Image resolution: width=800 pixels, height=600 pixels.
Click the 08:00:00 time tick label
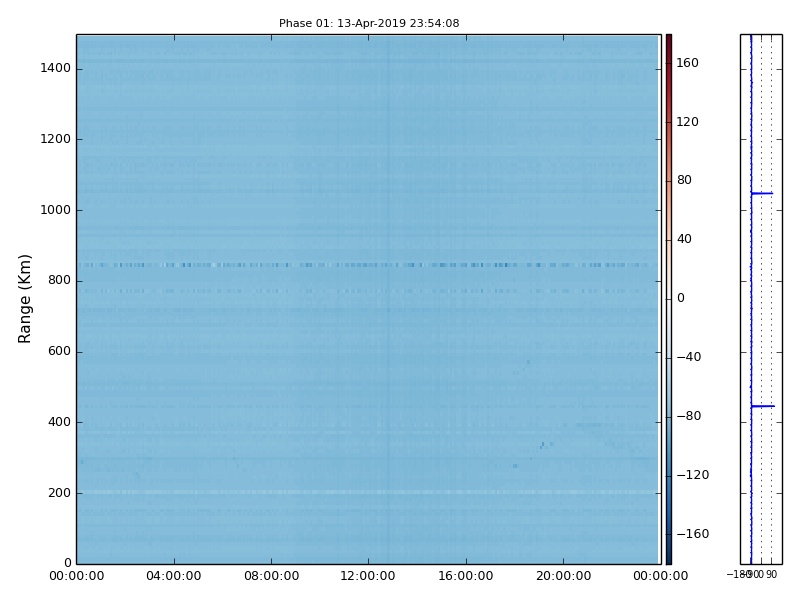[271, 576]
